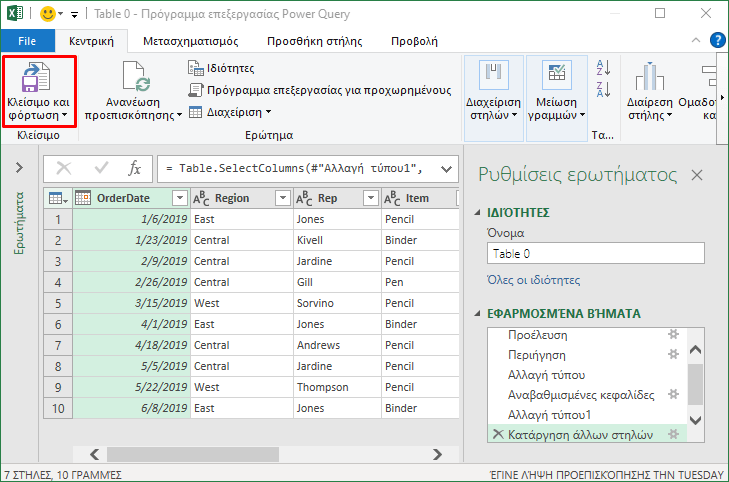Image resolution: width=729 pixels, height=482 pixels.
Task: Open the File tab
Action: (x=27, y=41)
